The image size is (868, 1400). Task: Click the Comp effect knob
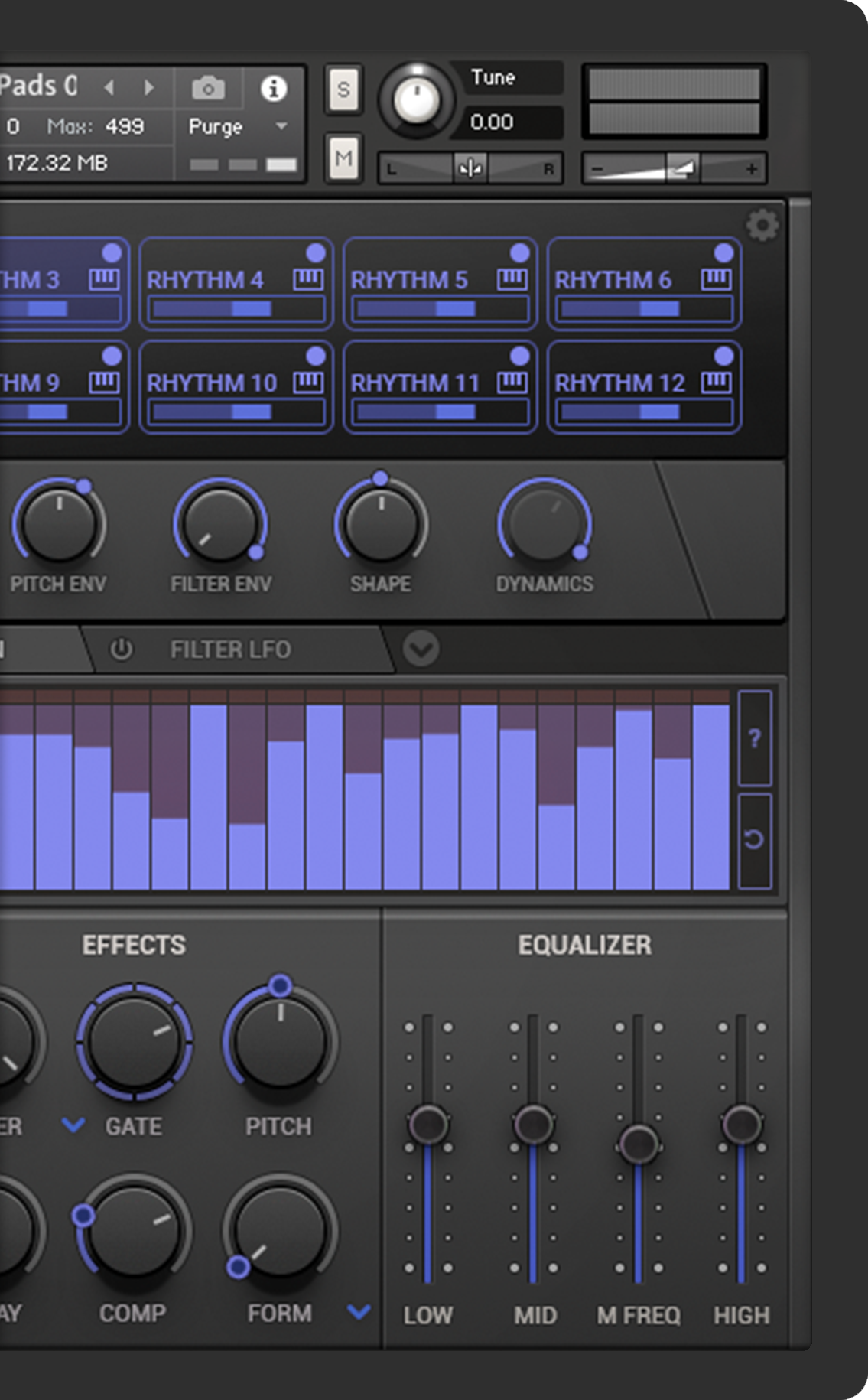point(134,1232)
